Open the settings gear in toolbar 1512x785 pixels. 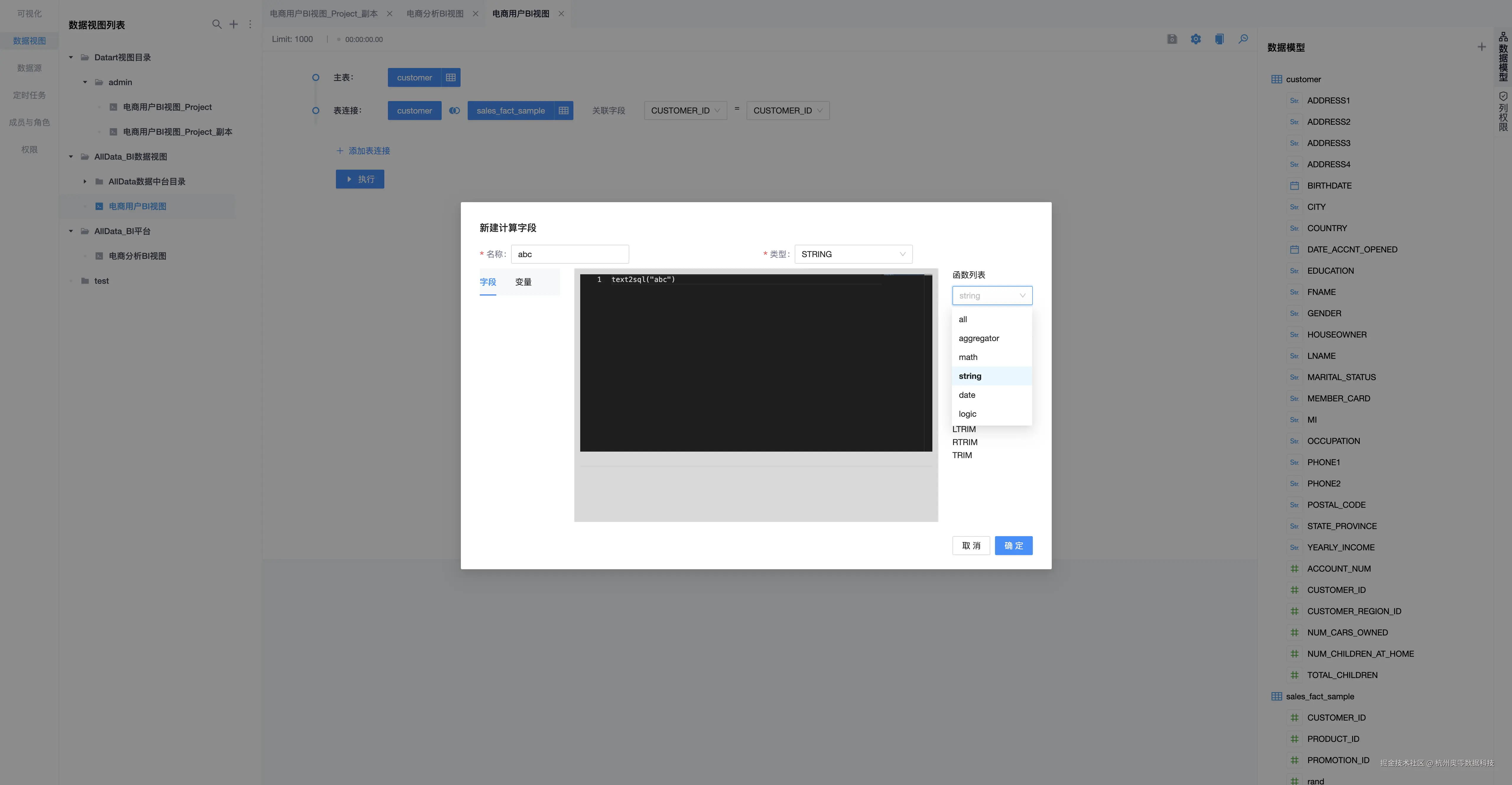1196,39
